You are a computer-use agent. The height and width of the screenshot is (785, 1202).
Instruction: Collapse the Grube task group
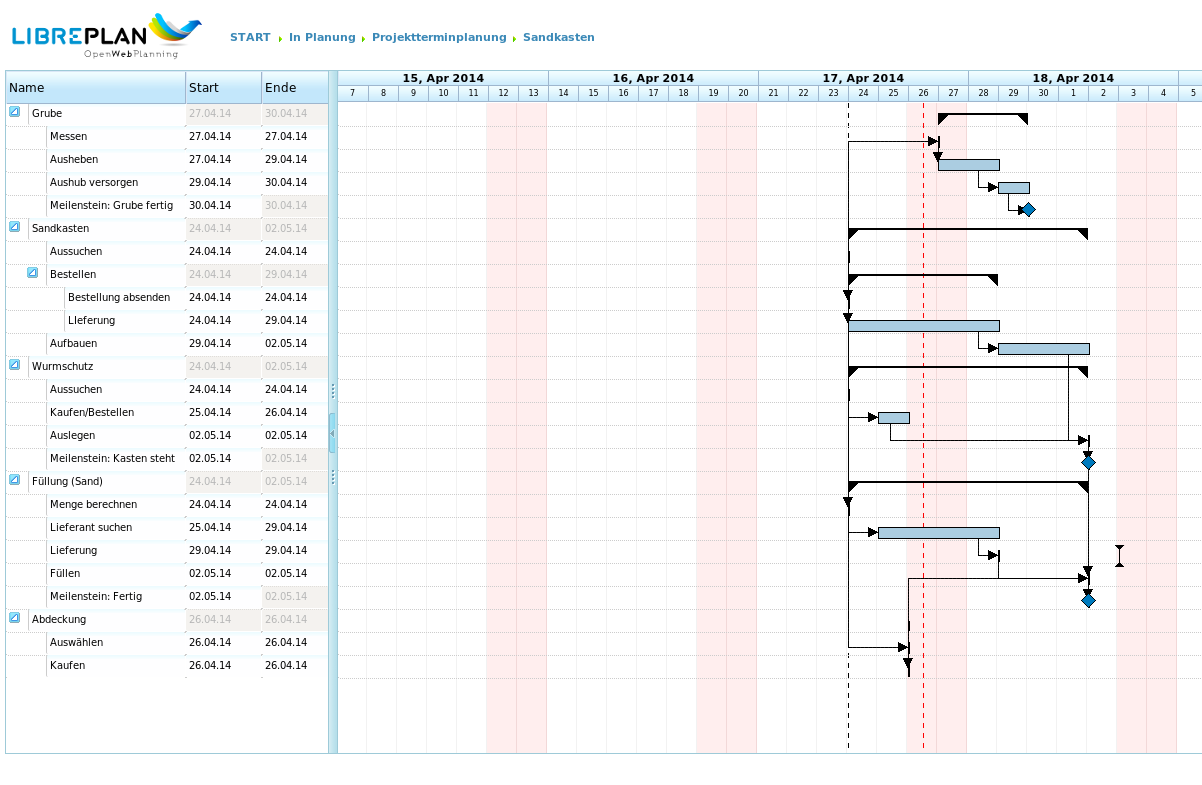click(x=15, y=112)
